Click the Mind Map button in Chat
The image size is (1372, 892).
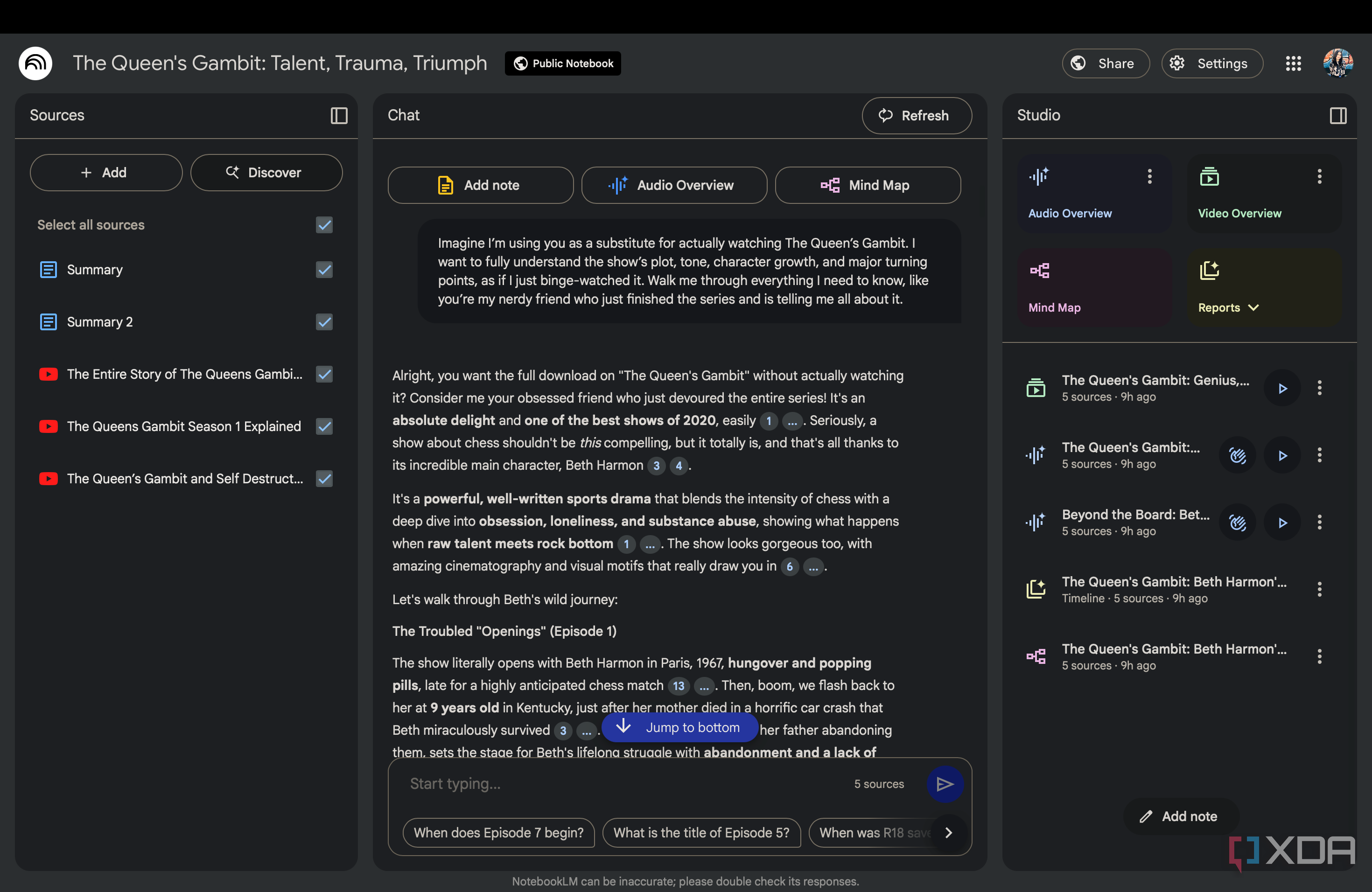click(868, 186)
